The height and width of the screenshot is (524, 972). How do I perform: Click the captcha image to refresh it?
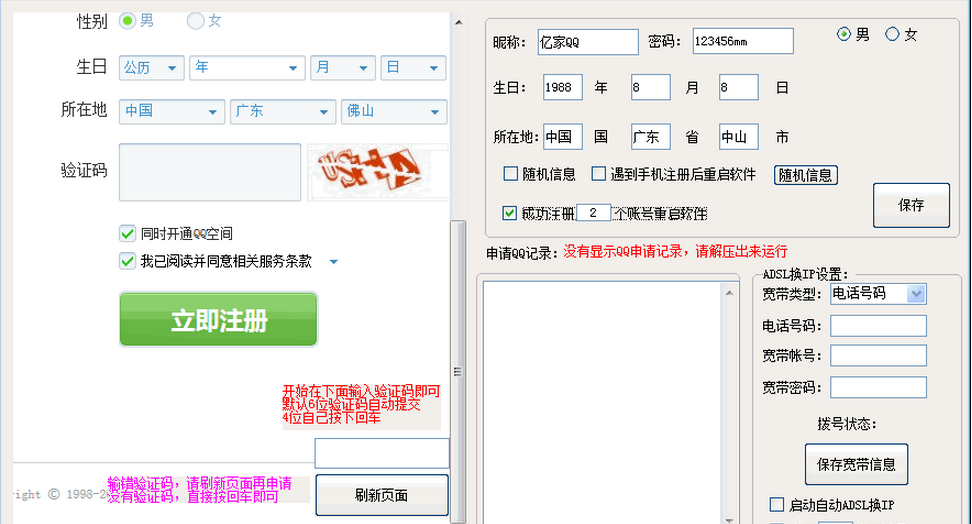(x=377, y=172)
